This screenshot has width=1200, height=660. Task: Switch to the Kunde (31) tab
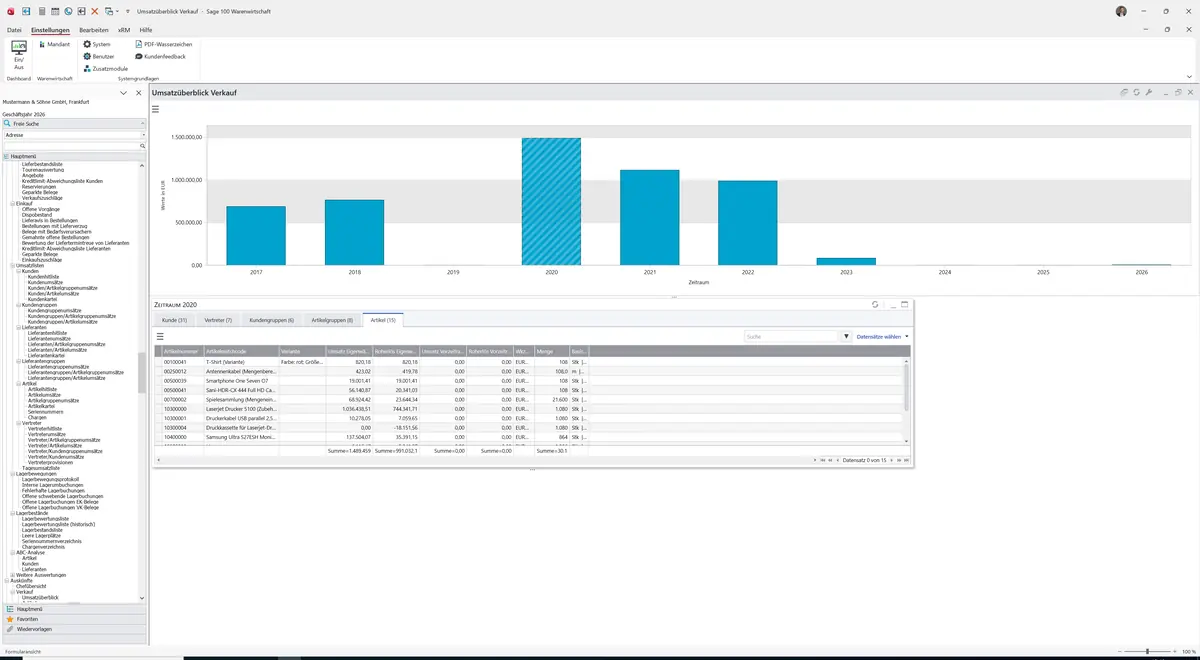175,320
